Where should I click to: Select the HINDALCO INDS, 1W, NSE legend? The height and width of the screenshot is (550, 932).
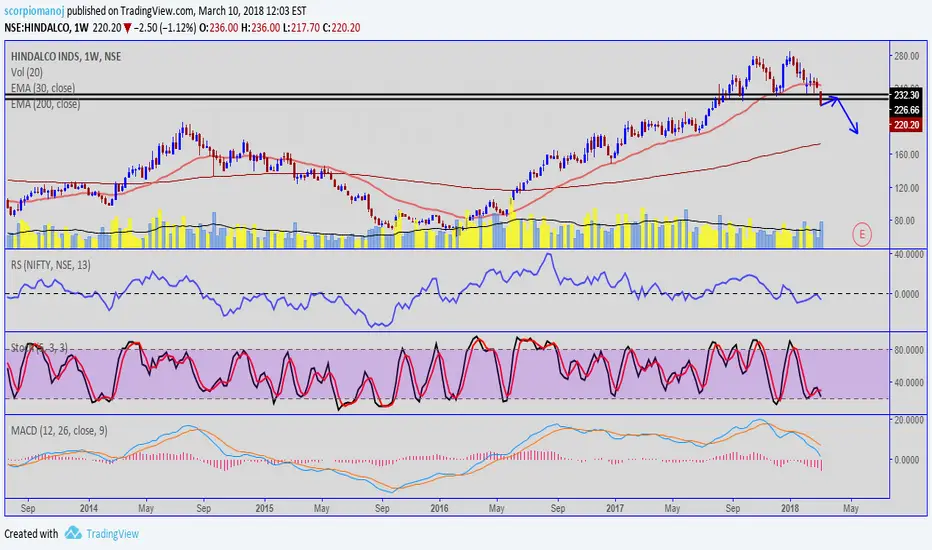coord(66,56)
